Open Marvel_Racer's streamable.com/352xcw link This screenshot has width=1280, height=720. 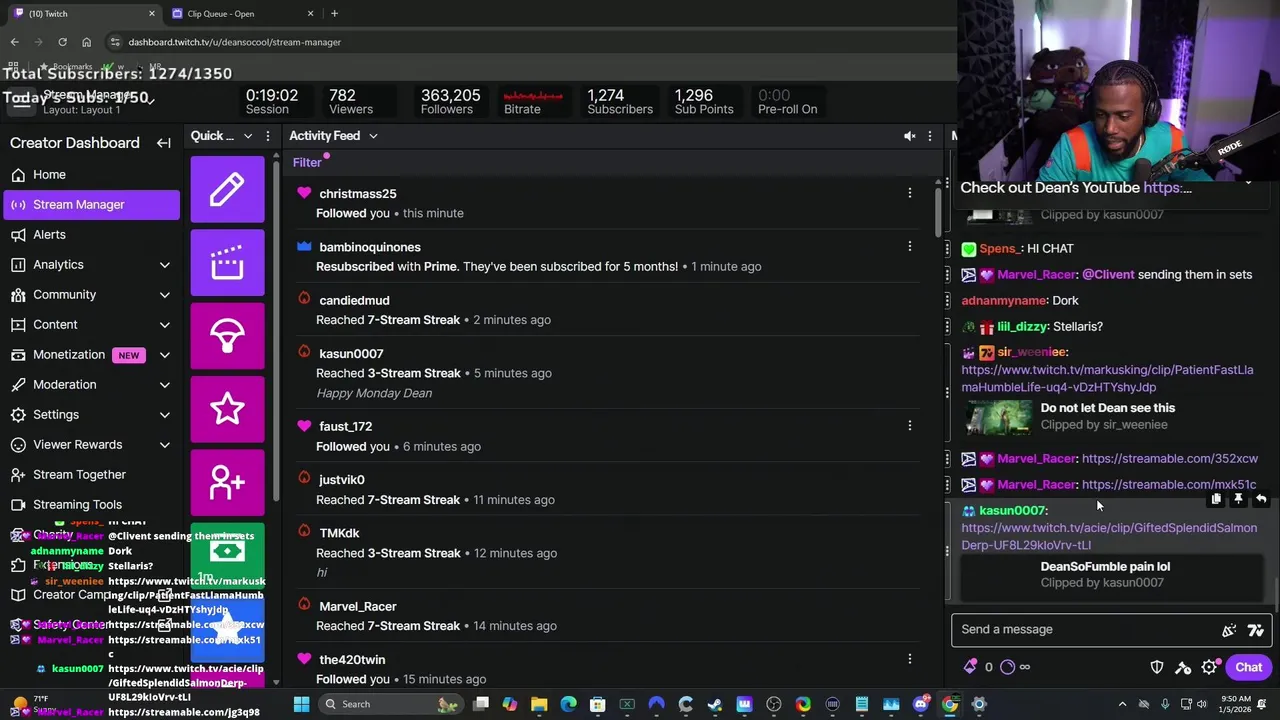point(1170,459)
